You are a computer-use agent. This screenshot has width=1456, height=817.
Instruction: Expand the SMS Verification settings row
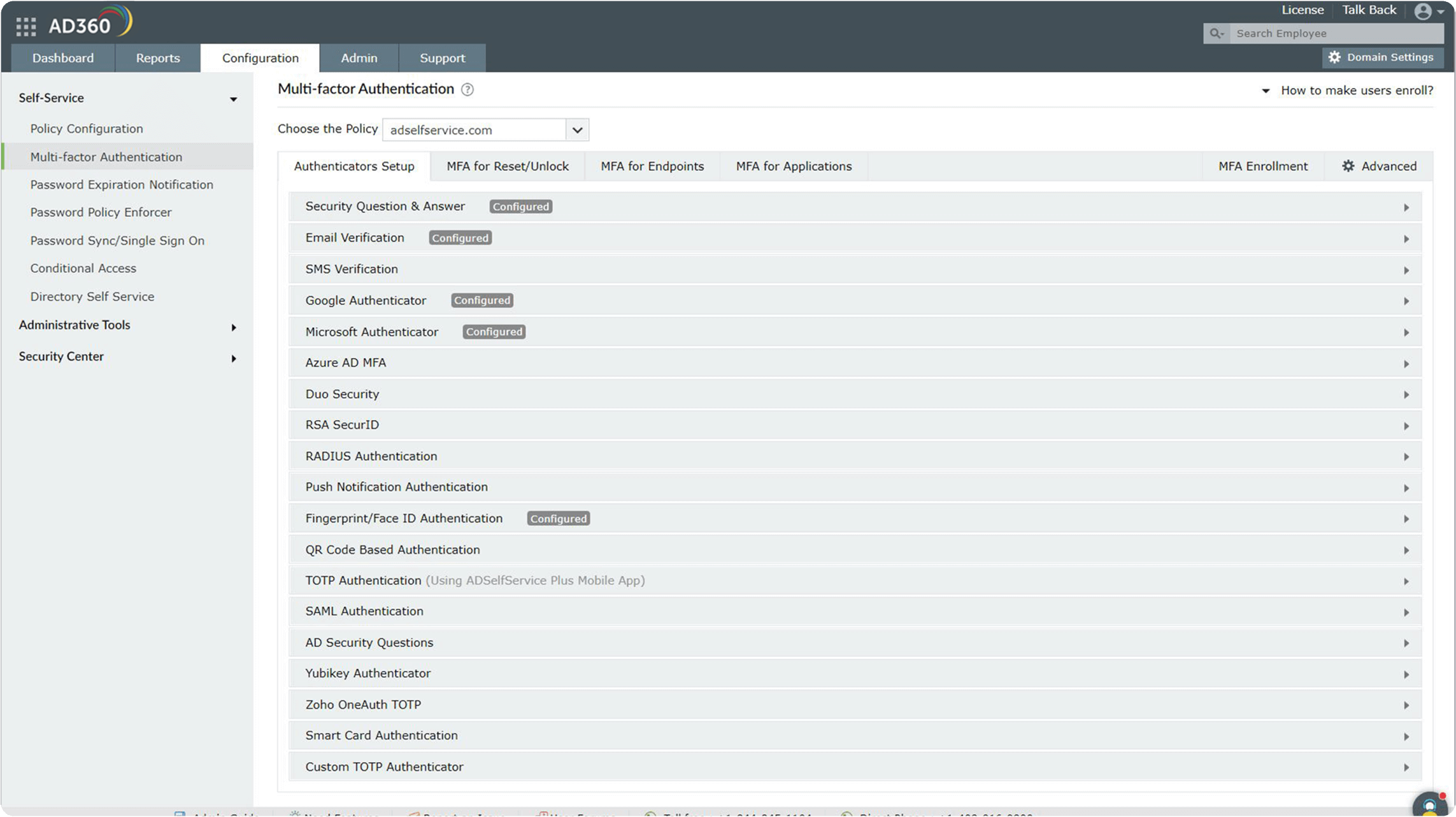[x=1406, y=270]
